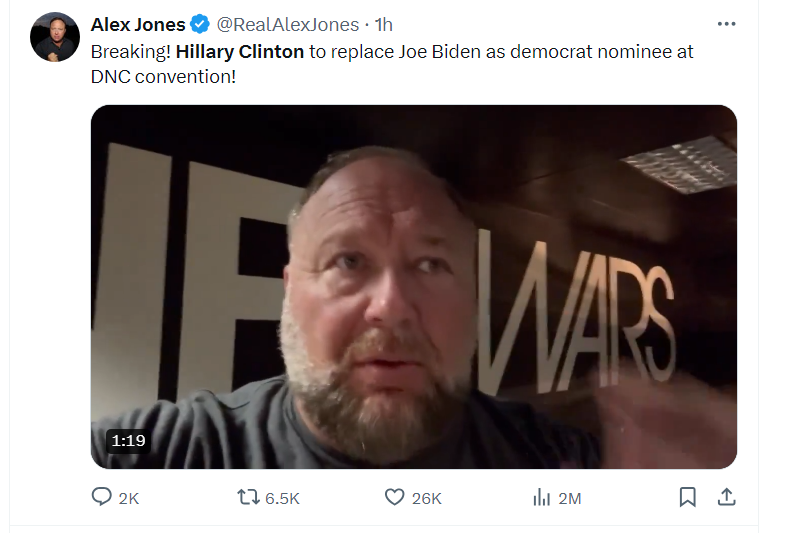Click the reply speech bubble icon
The image size is (786, 533).
[101, 496]
